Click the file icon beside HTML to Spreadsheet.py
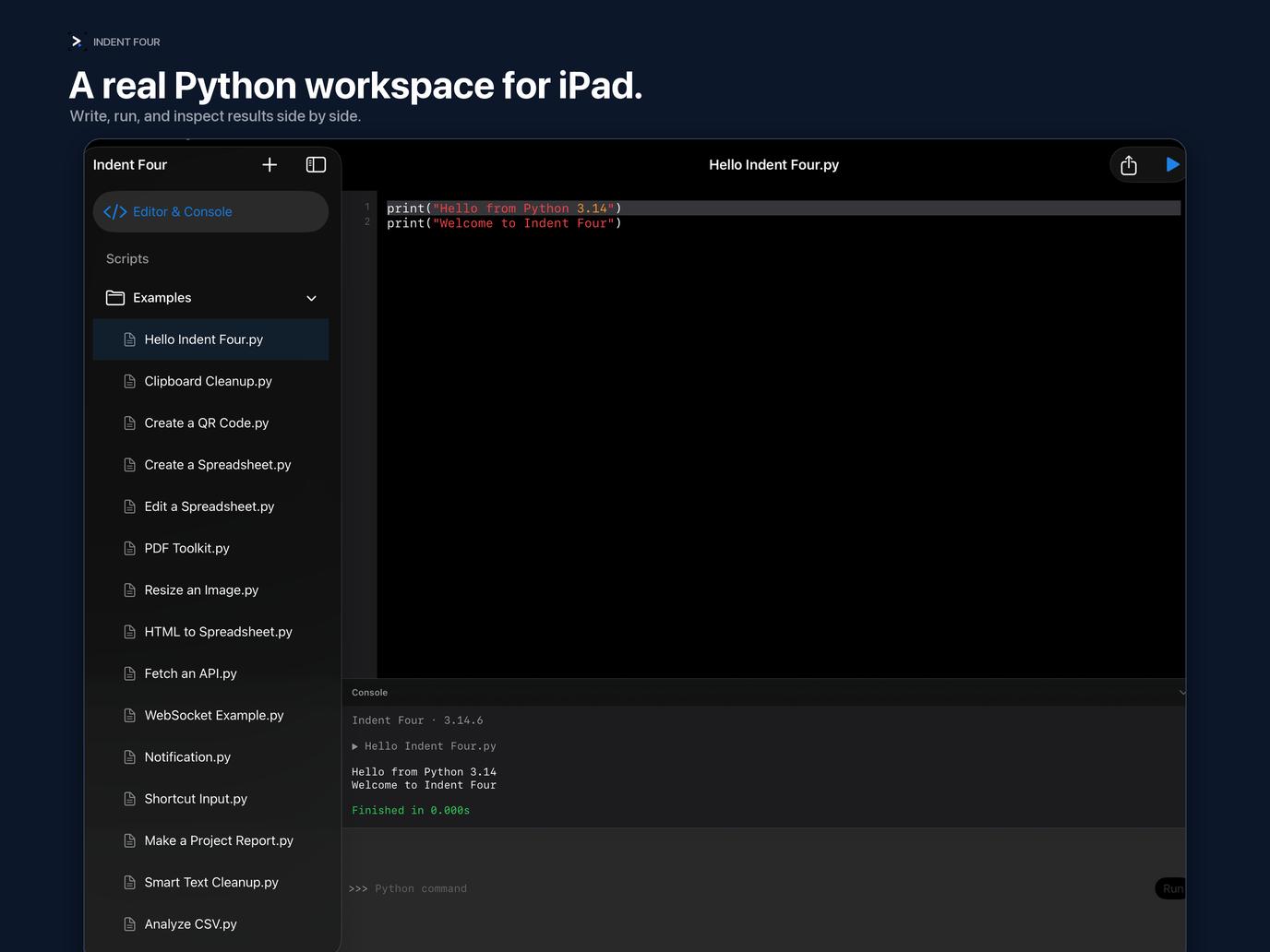Image resolution: width=1270 pixels, height=952 pixels. coord(129,632)
